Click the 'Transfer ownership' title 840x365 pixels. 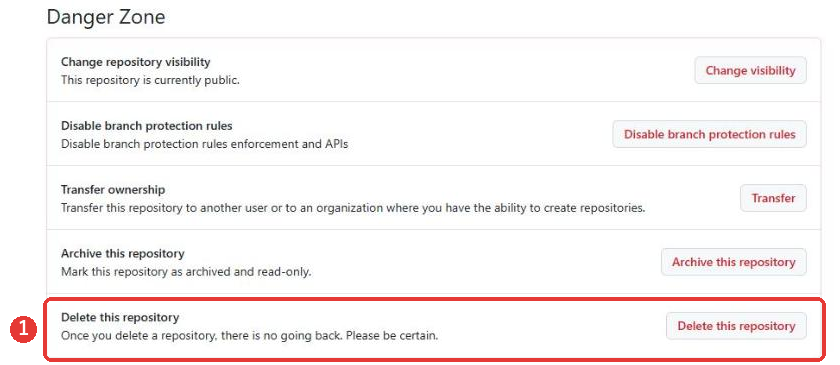[x=113, y=190]
